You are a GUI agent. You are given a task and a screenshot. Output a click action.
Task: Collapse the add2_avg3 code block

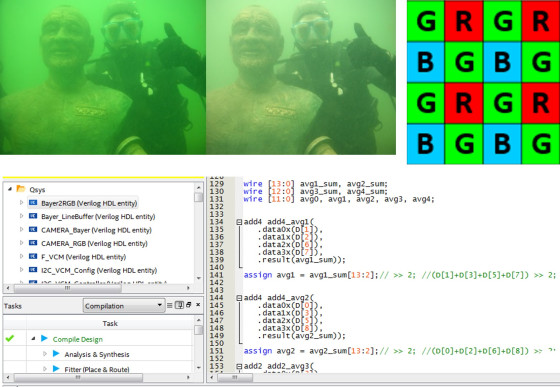coord(239,366)
